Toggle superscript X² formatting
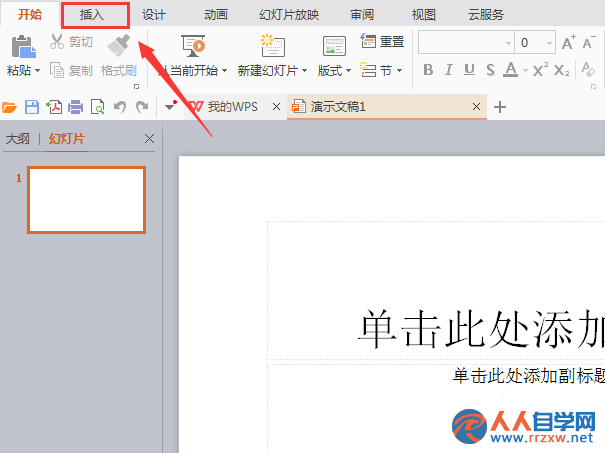Viewport: 605px width, 453px height. [x=540, y=69]
